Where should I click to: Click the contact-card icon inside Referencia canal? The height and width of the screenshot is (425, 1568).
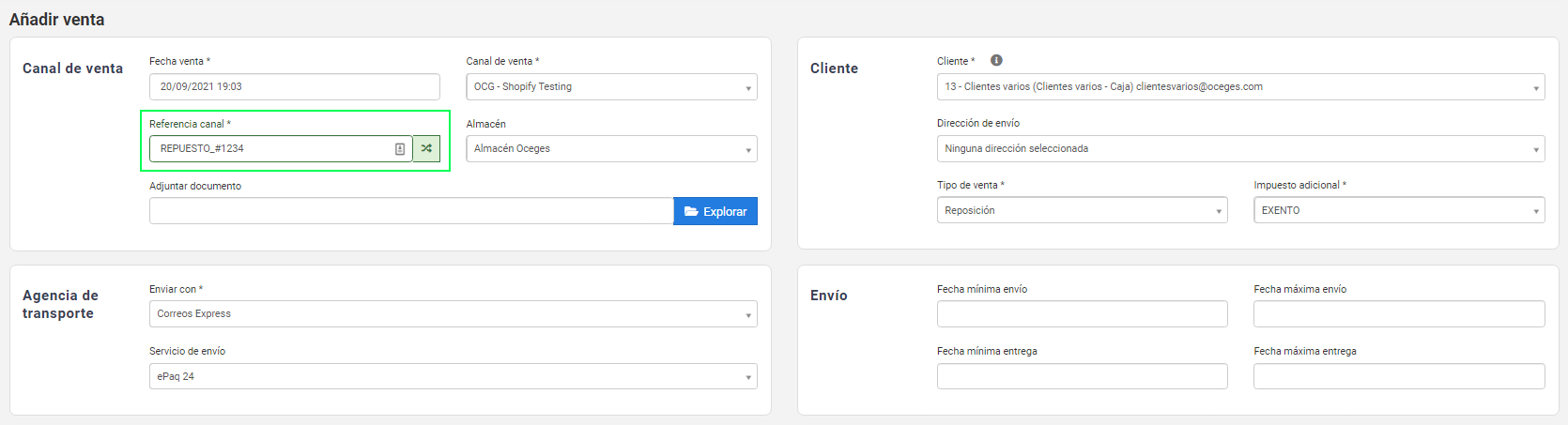[x=400, y=148]
